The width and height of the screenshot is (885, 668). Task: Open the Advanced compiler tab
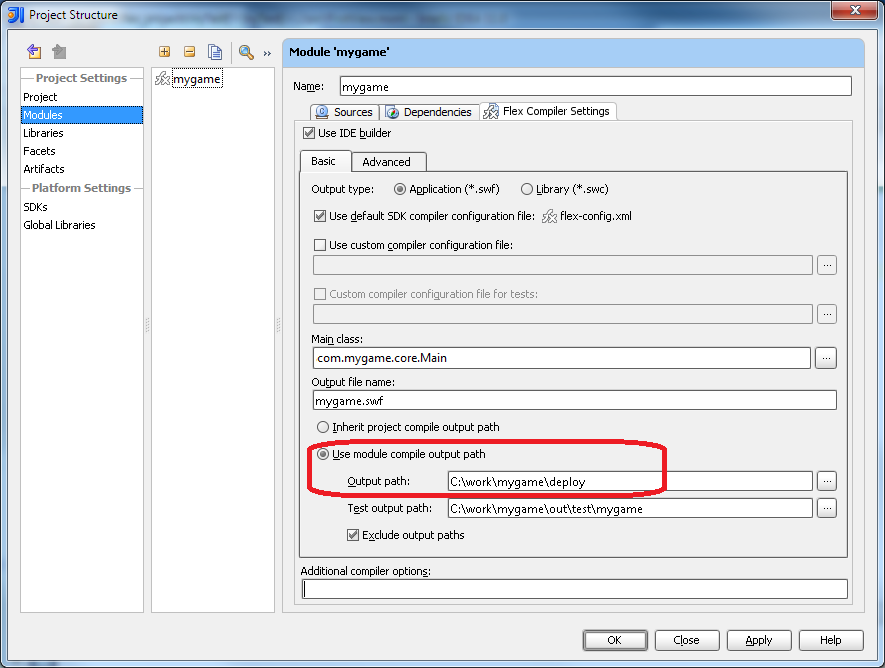pos(386,162)
